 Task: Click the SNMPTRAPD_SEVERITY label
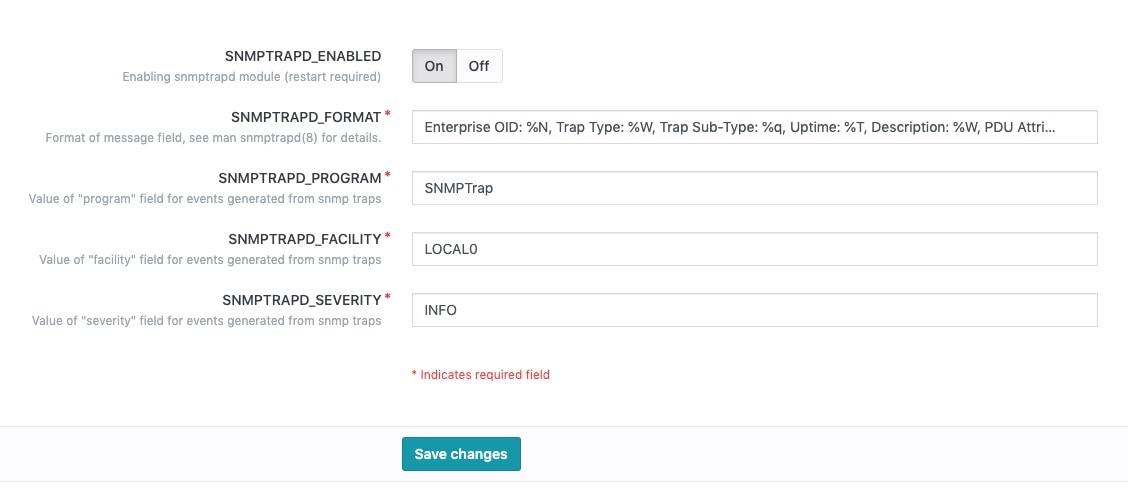click(302, 299)
